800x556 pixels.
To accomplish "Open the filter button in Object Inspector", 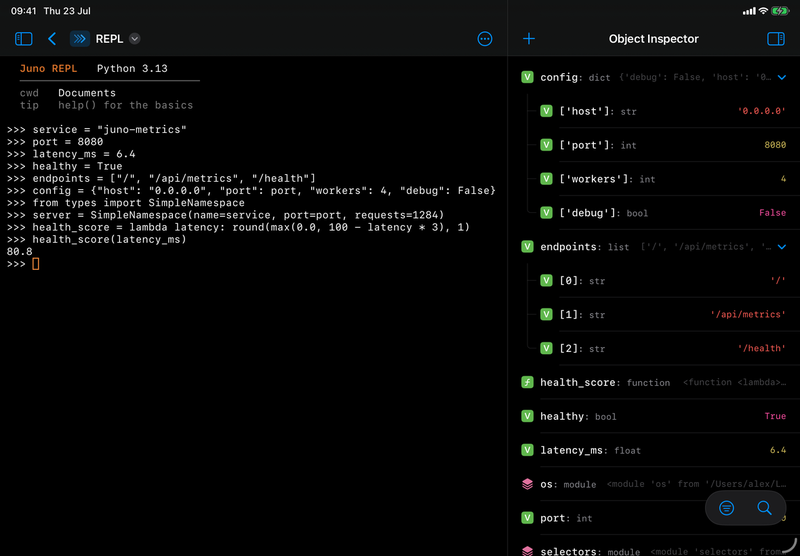I will pyautogui.click(x=727, y=508).
